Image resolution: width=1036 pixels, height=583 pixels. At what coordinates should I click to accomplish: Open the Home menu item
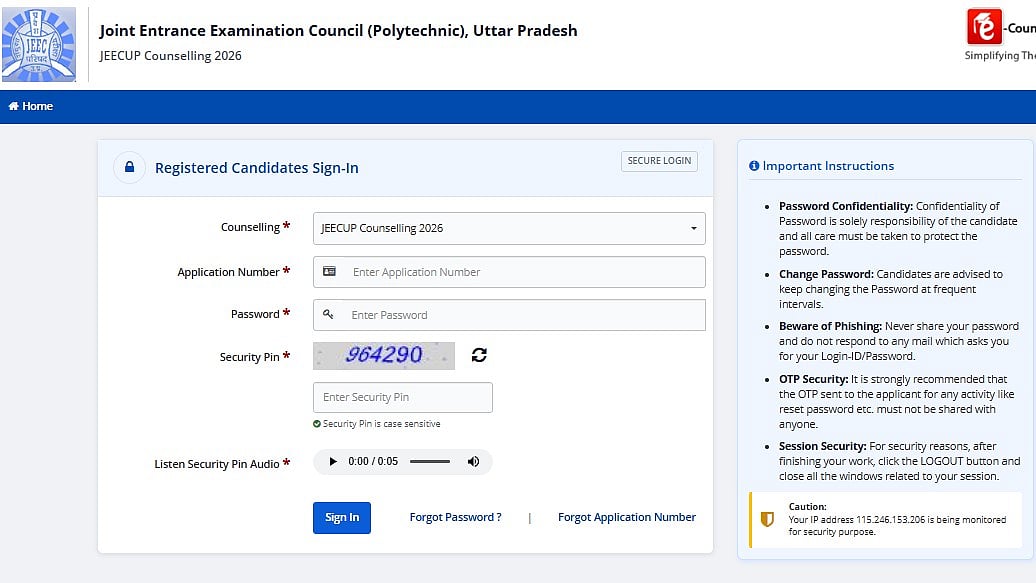pos(30,106)
